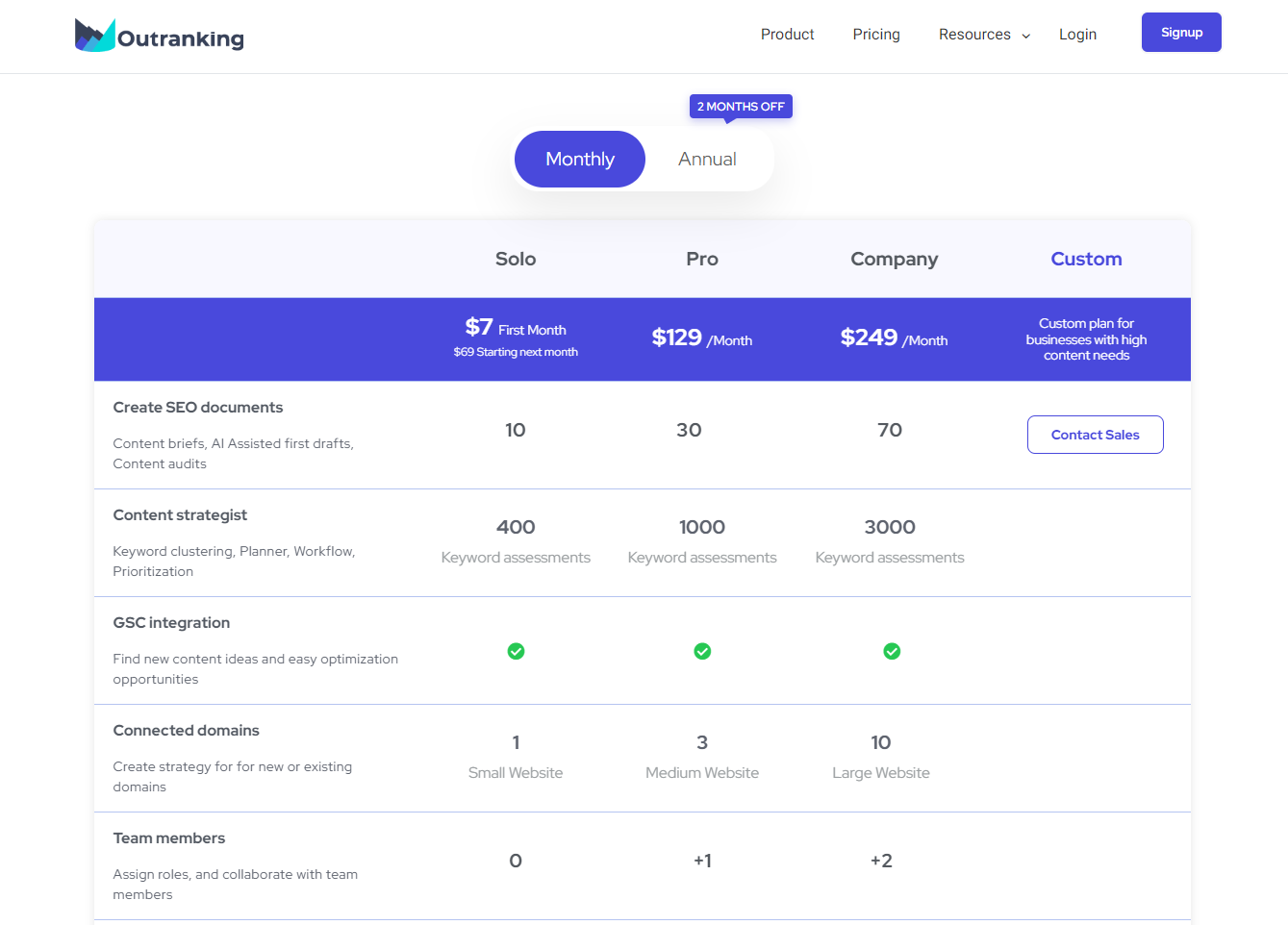The width and height of the screenshot is (1288, 925).
Task: Click the Medium Website label
Action: [702, 773]
